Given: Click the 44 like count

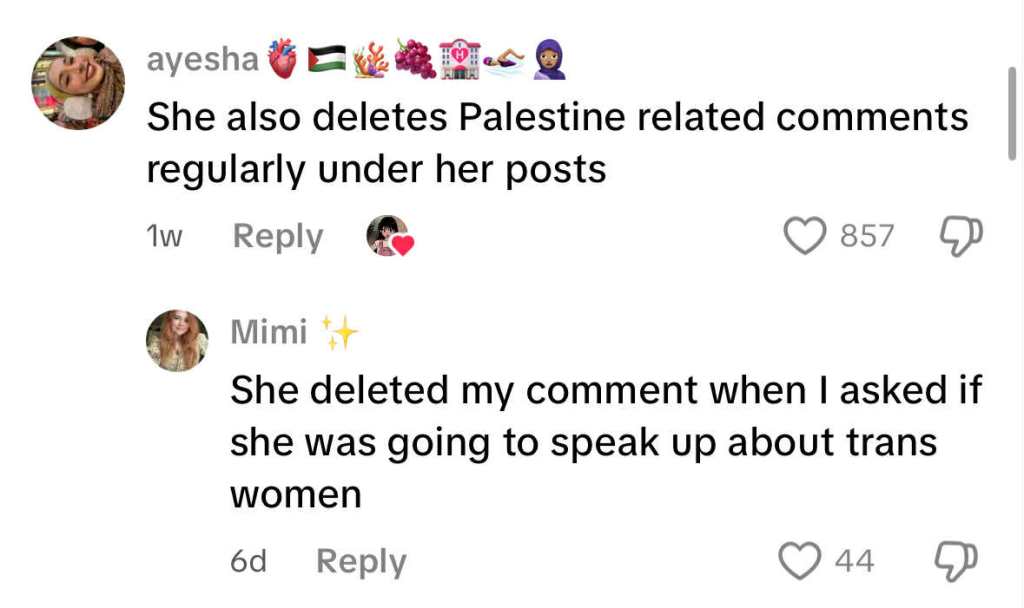Looking at the screenshot, I should [x=854, y=561].
